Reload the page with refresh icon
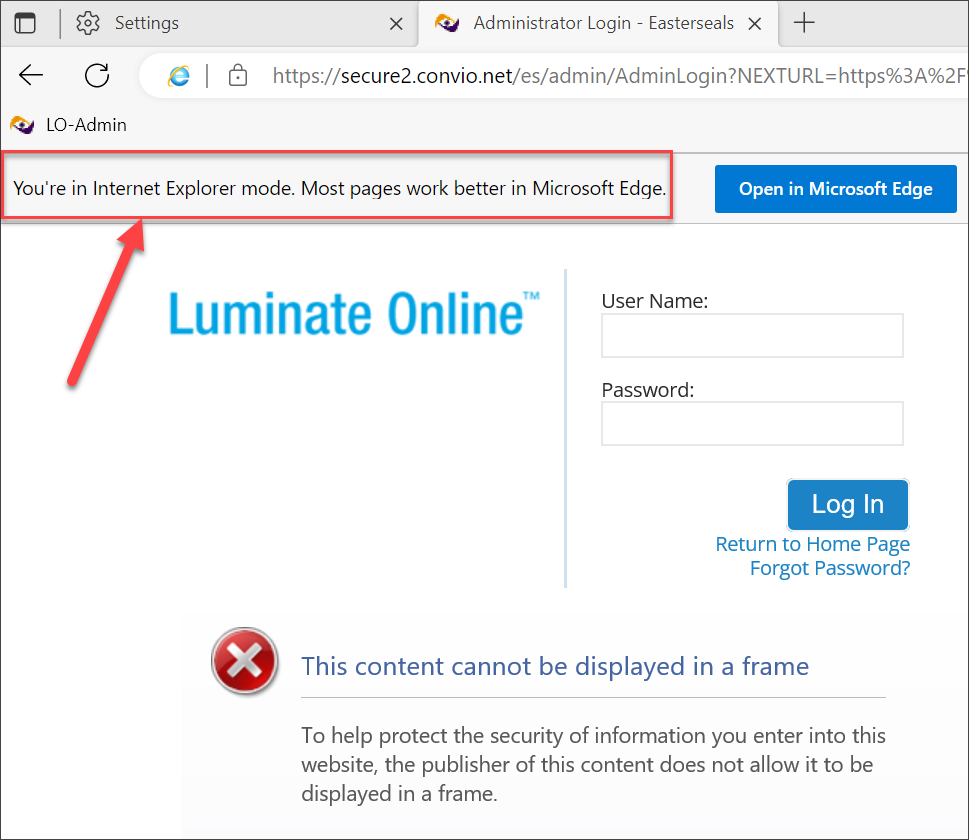 coord(97,75)
